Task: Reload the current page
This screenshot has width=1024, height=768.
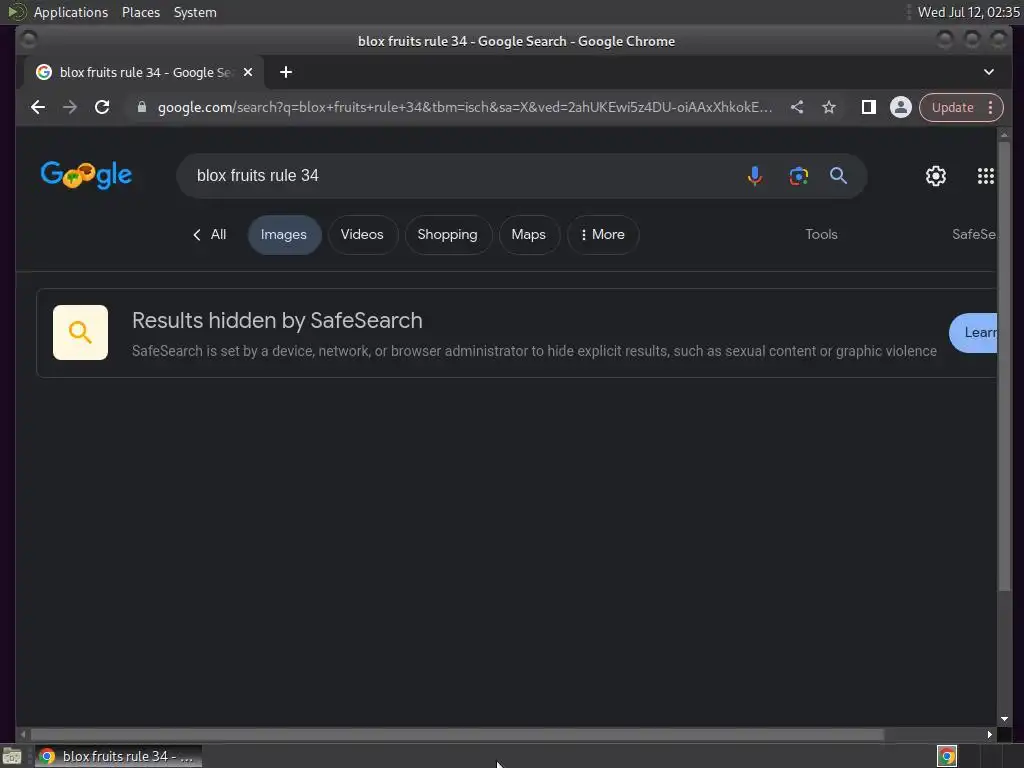Action: (x=102, y=107)
